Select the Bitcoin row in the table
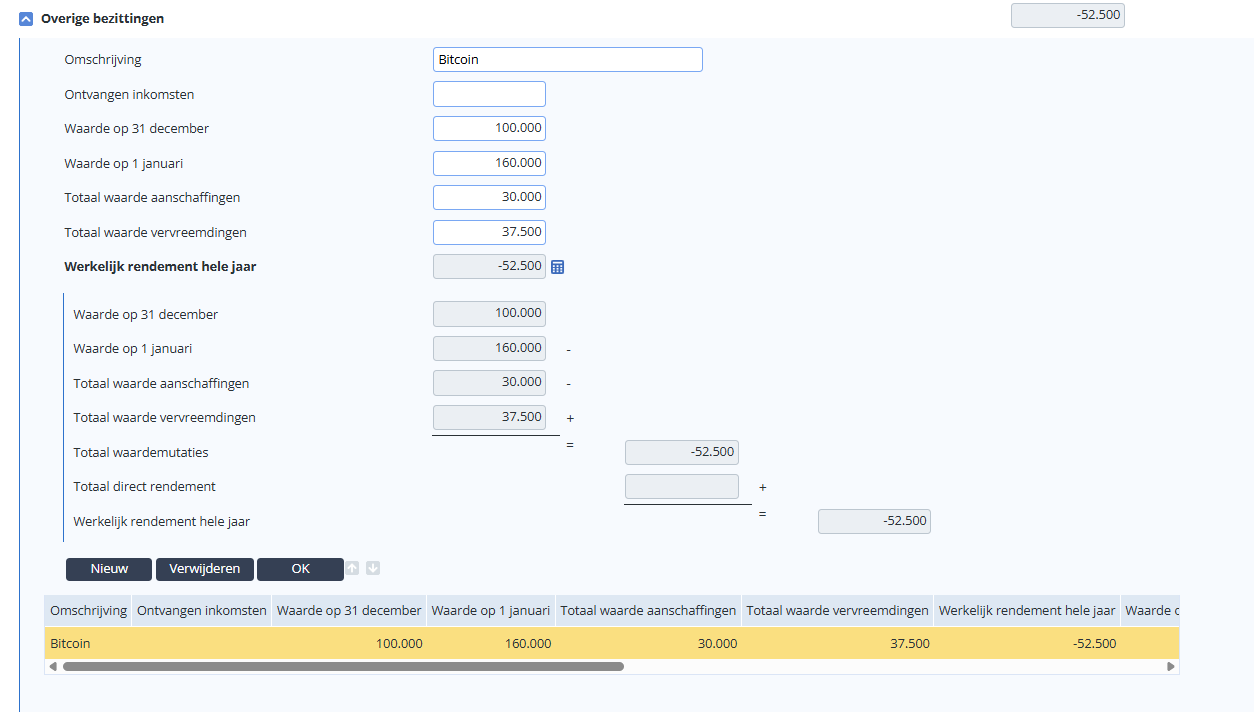The height and width of the screenshot is (714, 1254). pyautogui.click(x=611, y=643)
